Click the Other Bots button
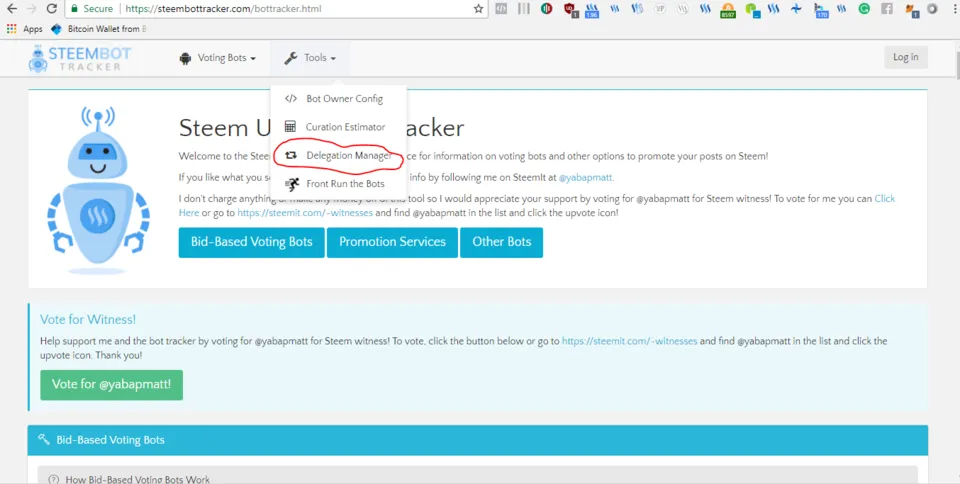960x484 pixels. pos(501,242)
